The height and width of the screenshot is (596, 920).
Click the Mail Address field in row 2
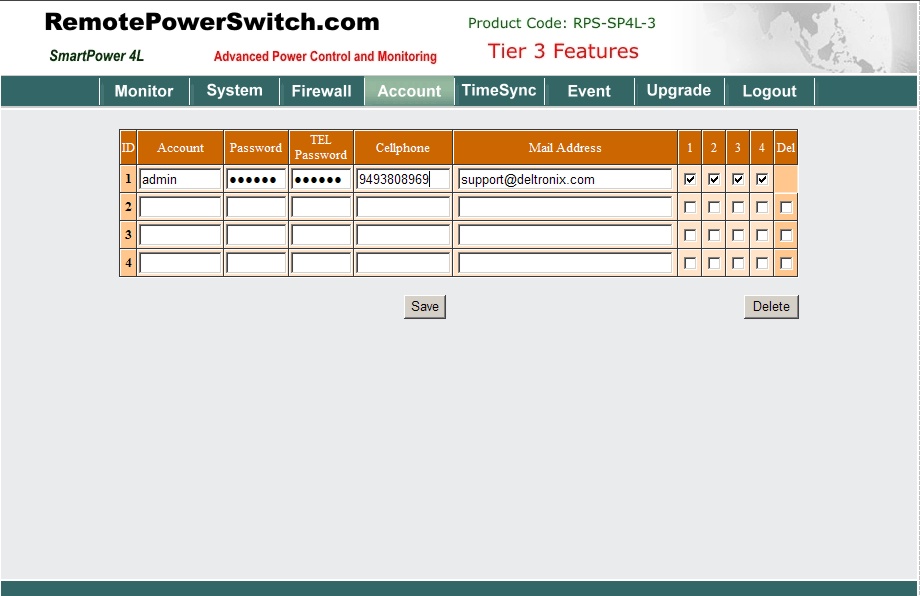tap(565, 207)
